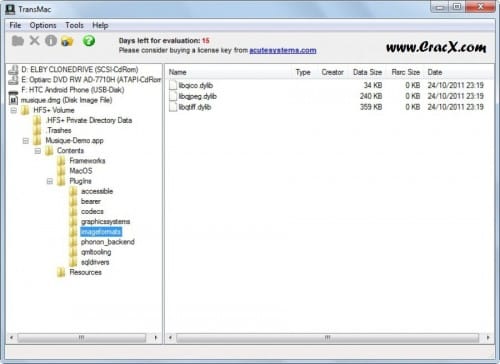Sort by the Creator column header

click(333, 72)
